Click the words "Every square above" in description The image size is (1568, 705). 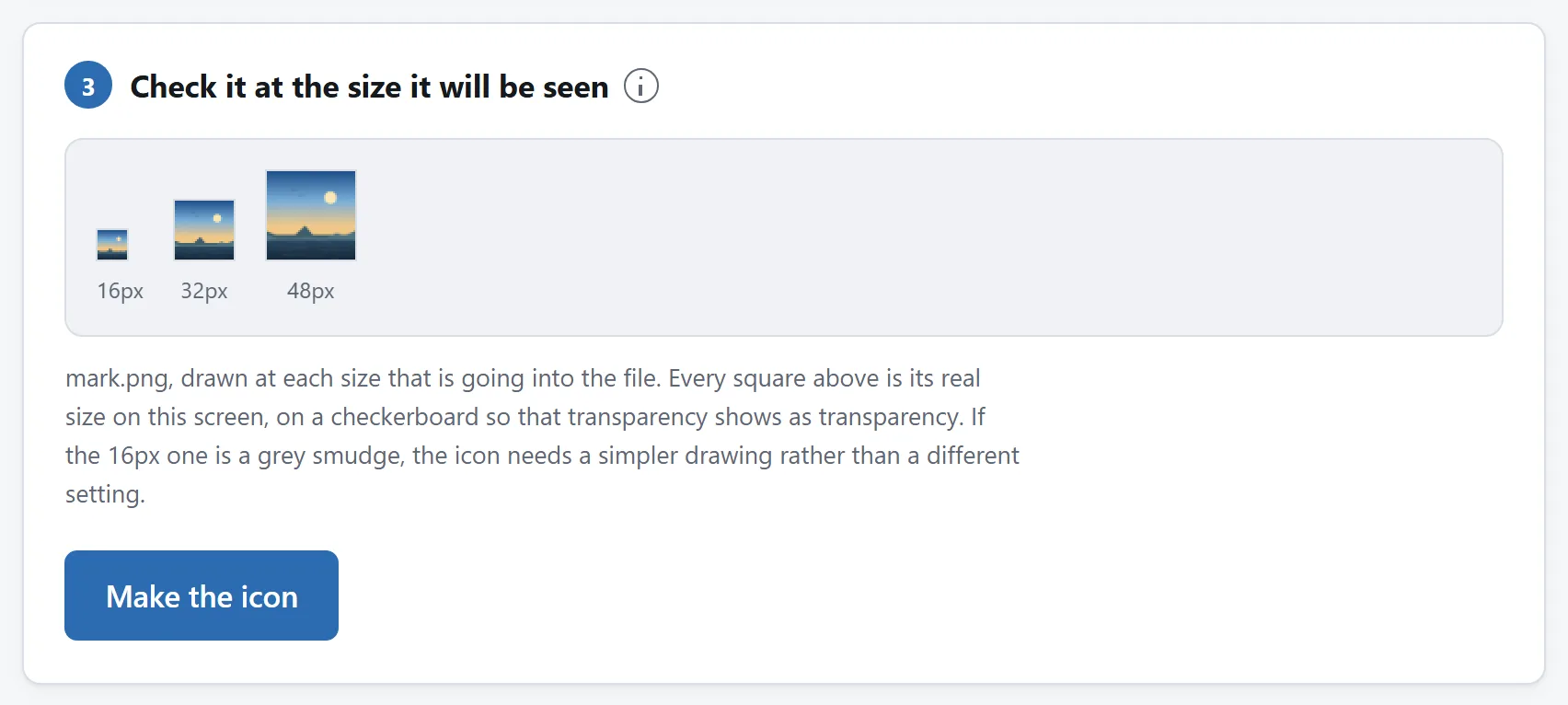tap(774, 378)
